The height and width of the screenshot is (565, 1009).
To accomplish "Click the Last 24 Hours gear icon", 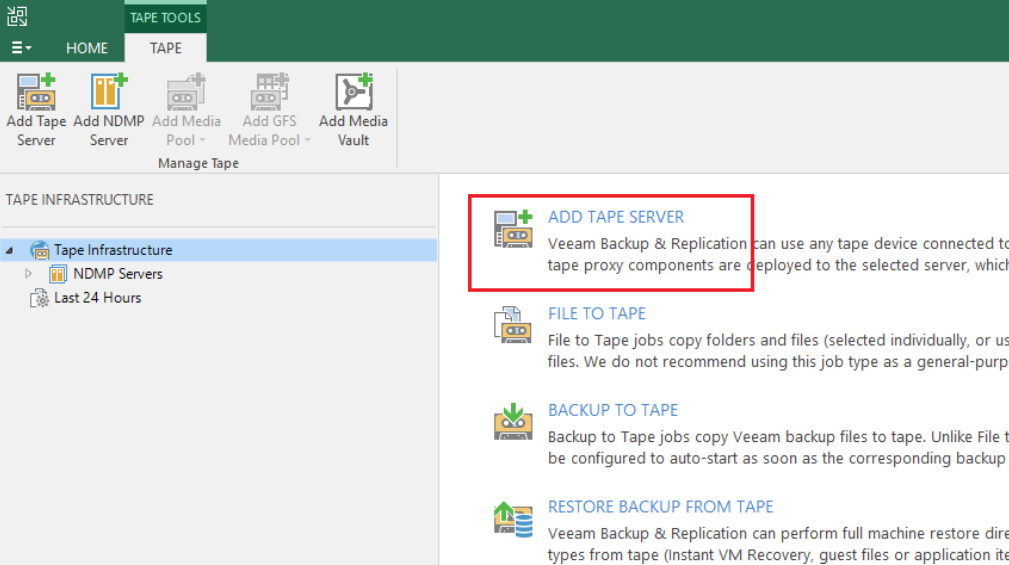I will pyautogui.click(x=39, y=298).
